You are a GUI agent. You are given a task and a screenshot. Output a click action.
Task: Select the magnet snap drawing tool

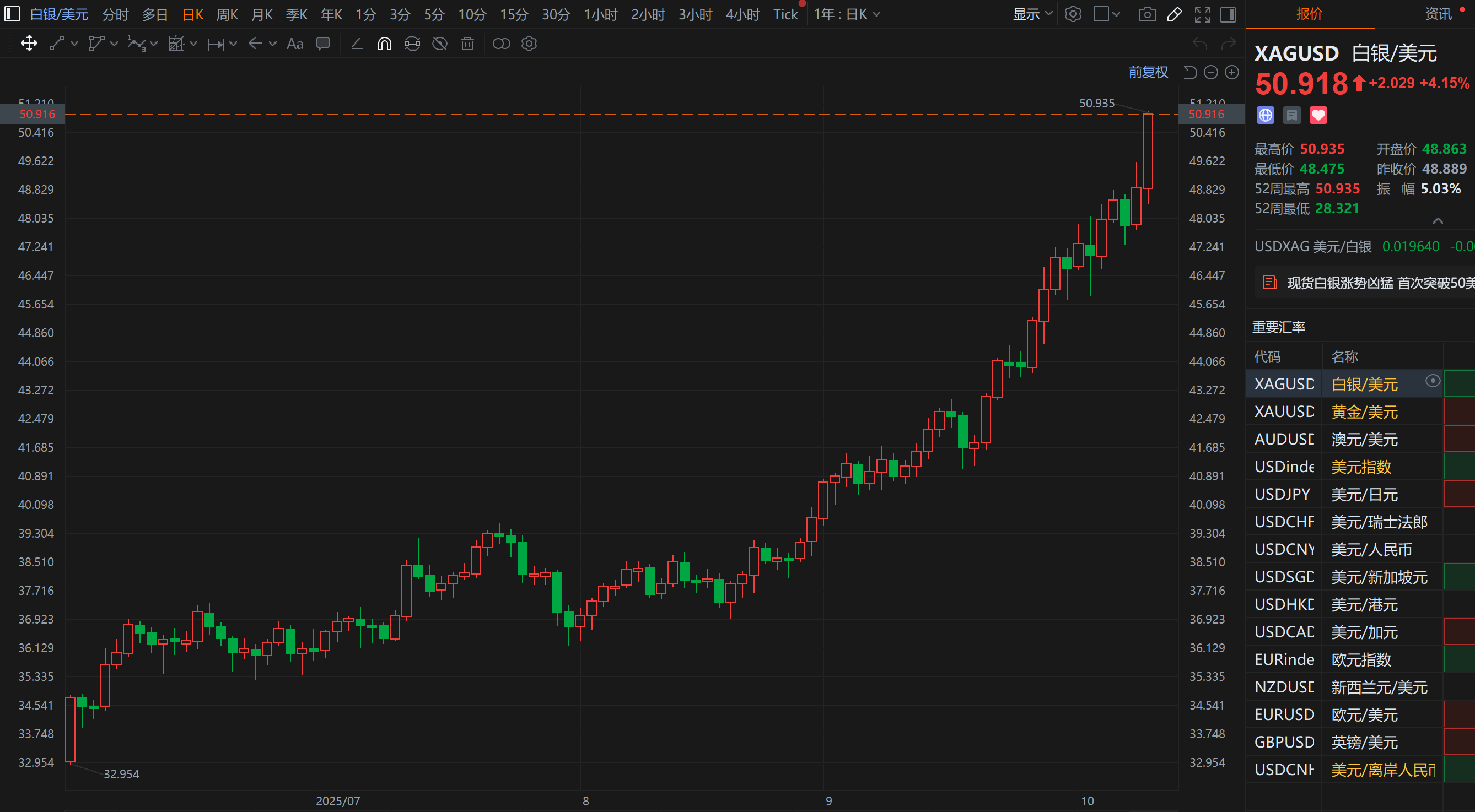click(x=384, y=44)
